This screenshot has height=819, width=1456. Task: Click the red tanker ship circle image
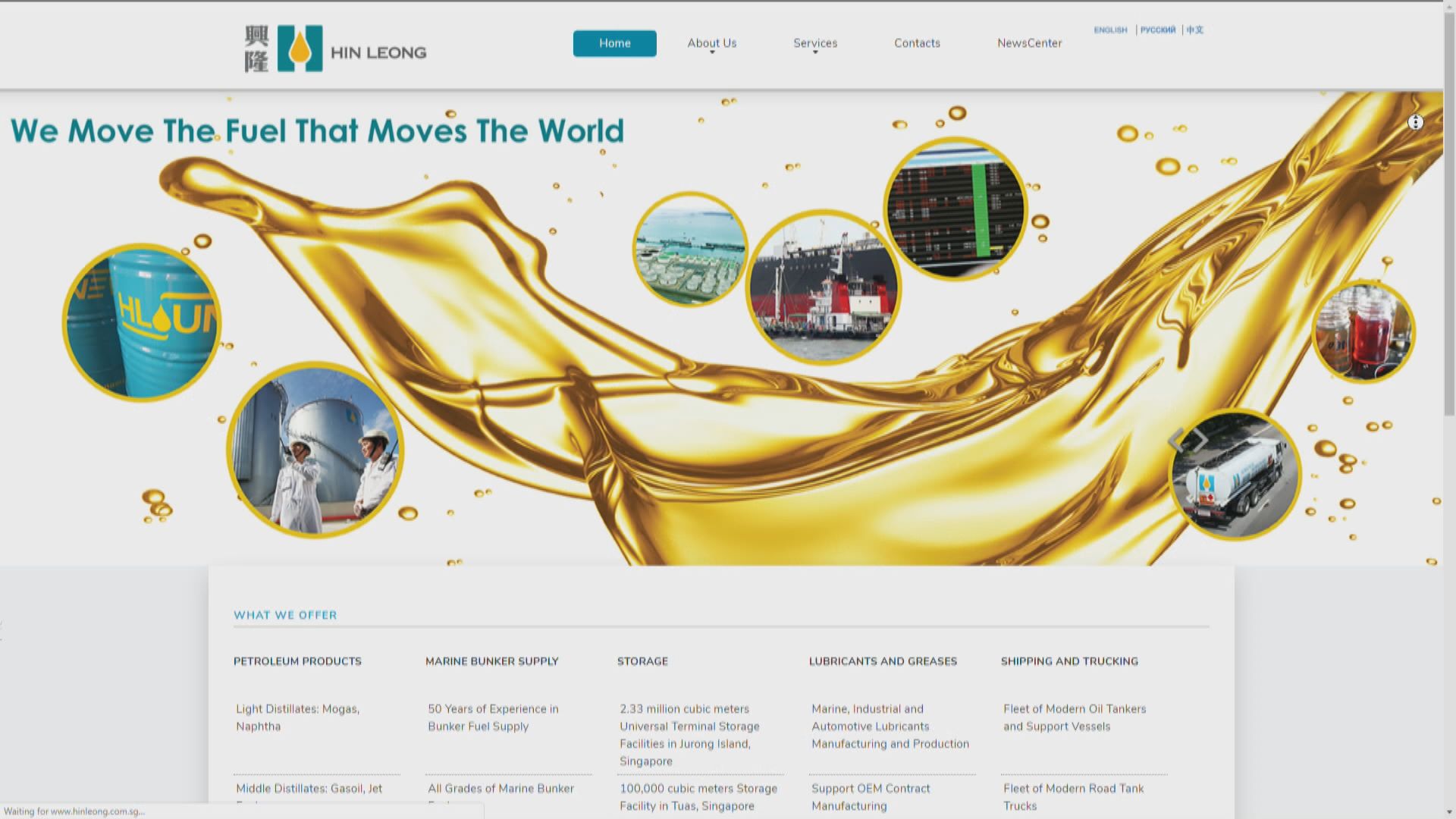click(824, 288)
